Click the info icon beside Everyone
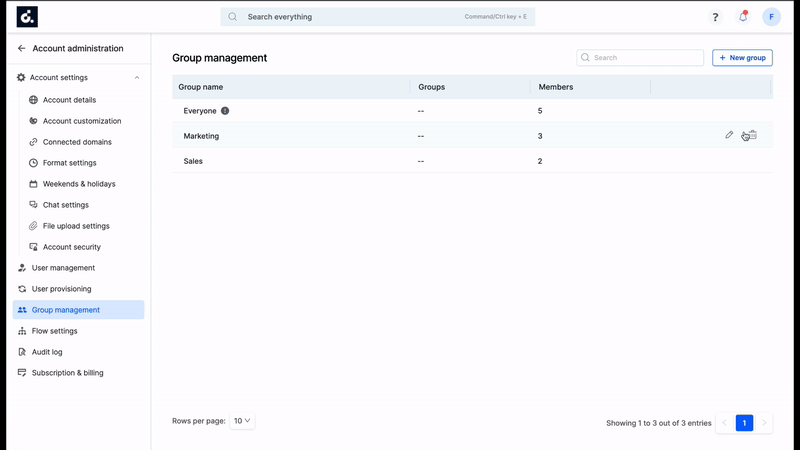This screenshot has width=800, height=450. pyautogui.click(x=225, y=111)
